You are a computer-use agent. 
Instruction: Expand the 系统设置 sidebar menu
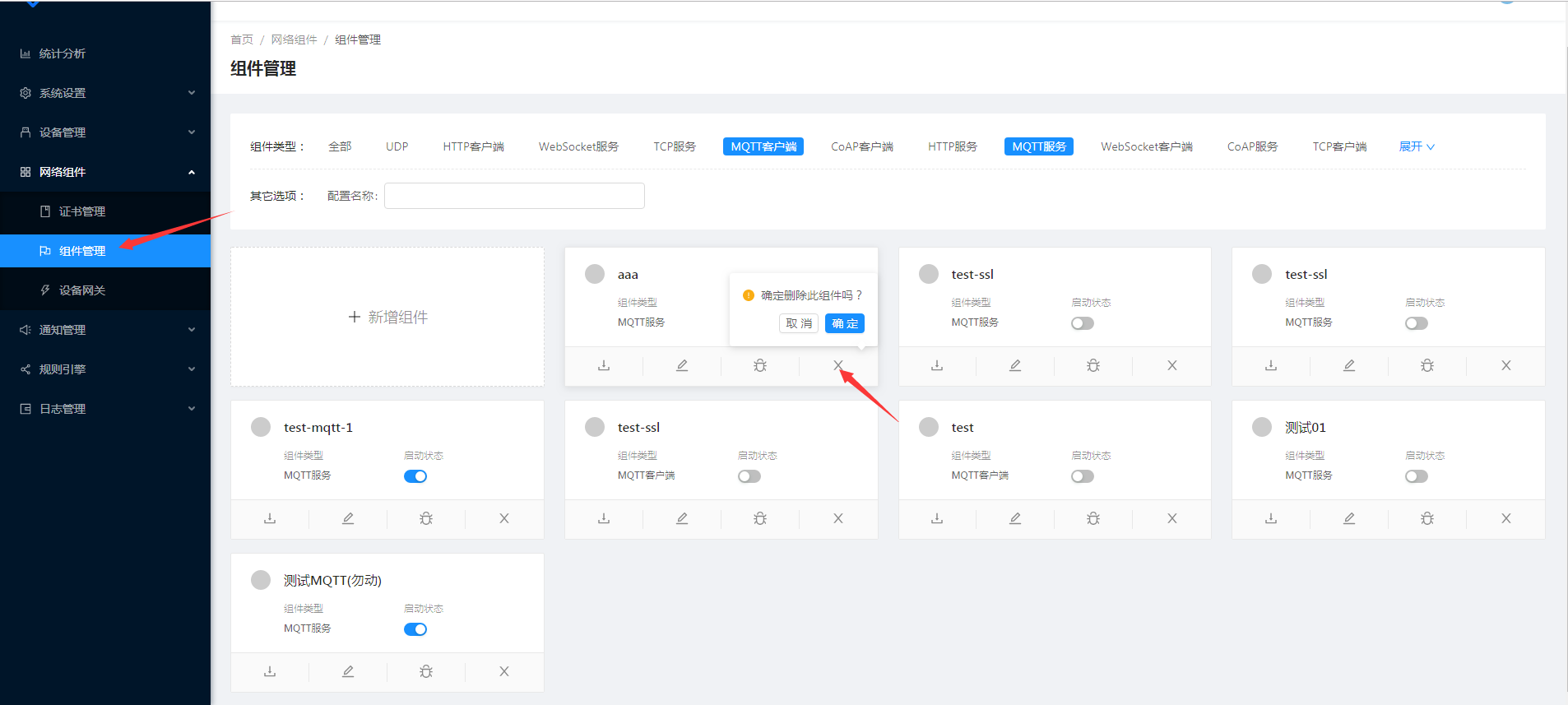[x=105, y=93]
